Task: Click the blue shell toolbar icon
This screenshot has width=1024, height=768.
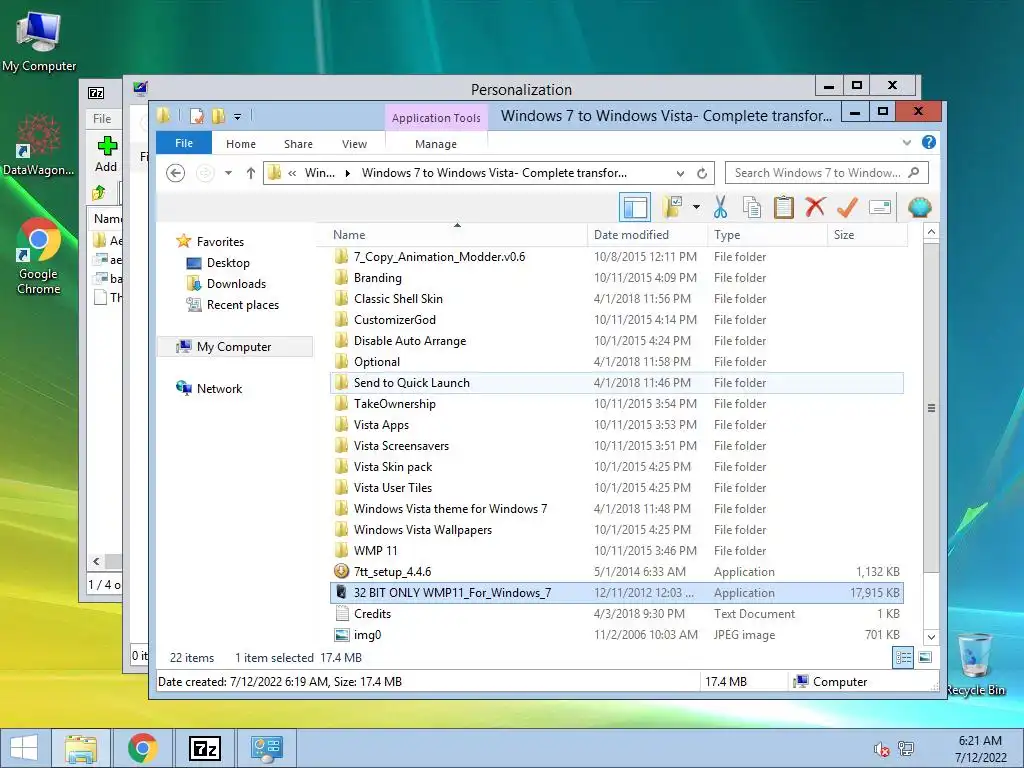Action: tap(920, 208)
